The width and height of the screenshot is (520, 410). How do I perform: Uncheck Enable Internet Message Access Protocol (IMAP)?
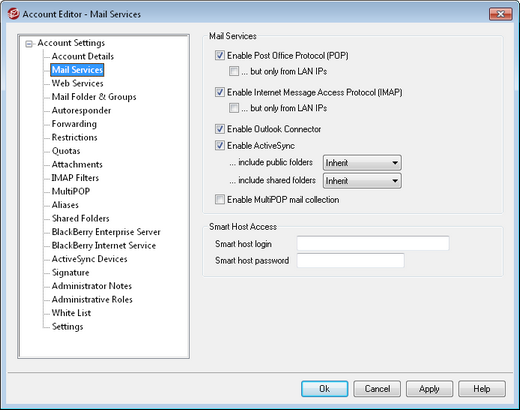pos(220,92)
